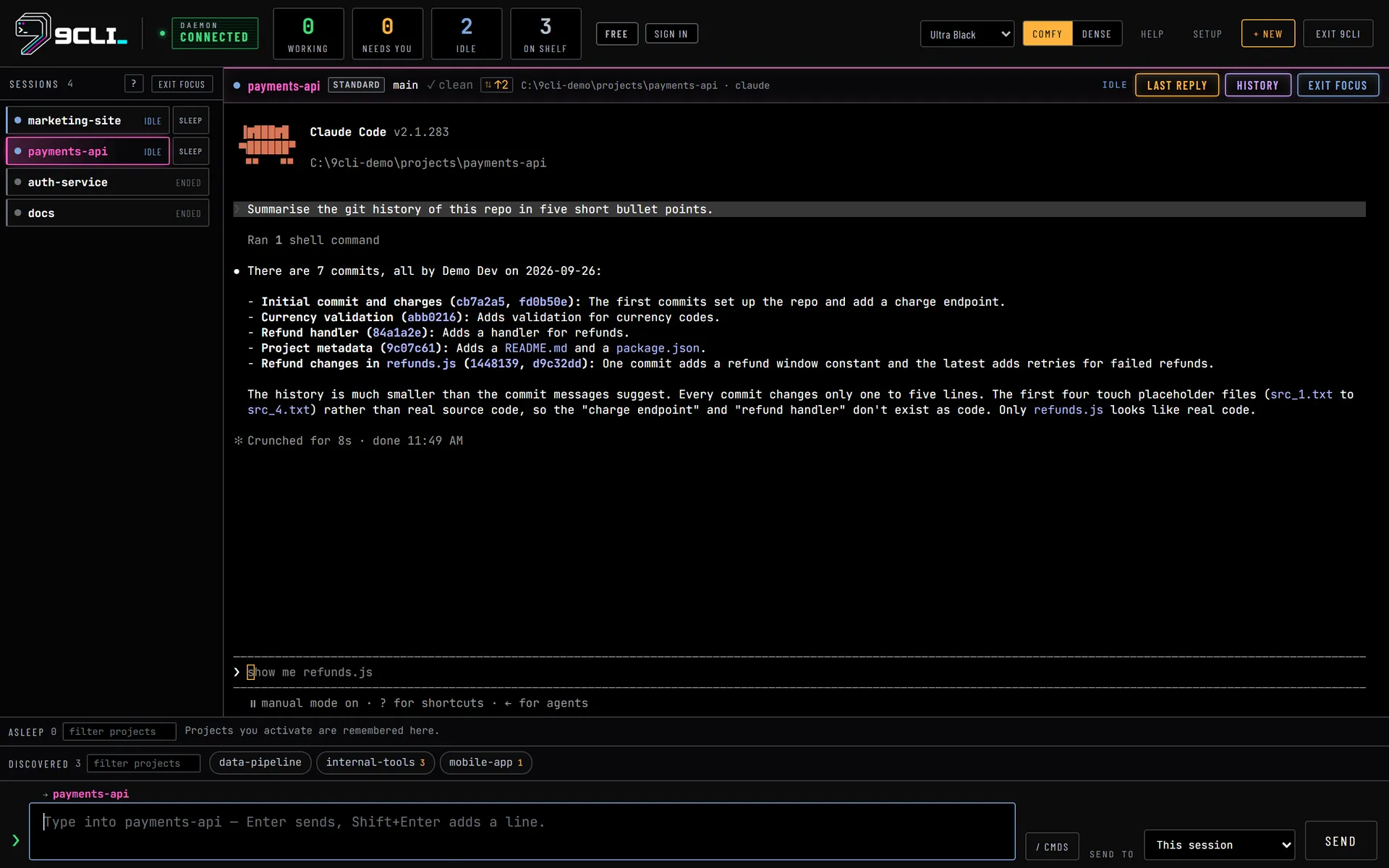
Task: Click the ON SHELF count tile
Action: click(x=545, y=34)
